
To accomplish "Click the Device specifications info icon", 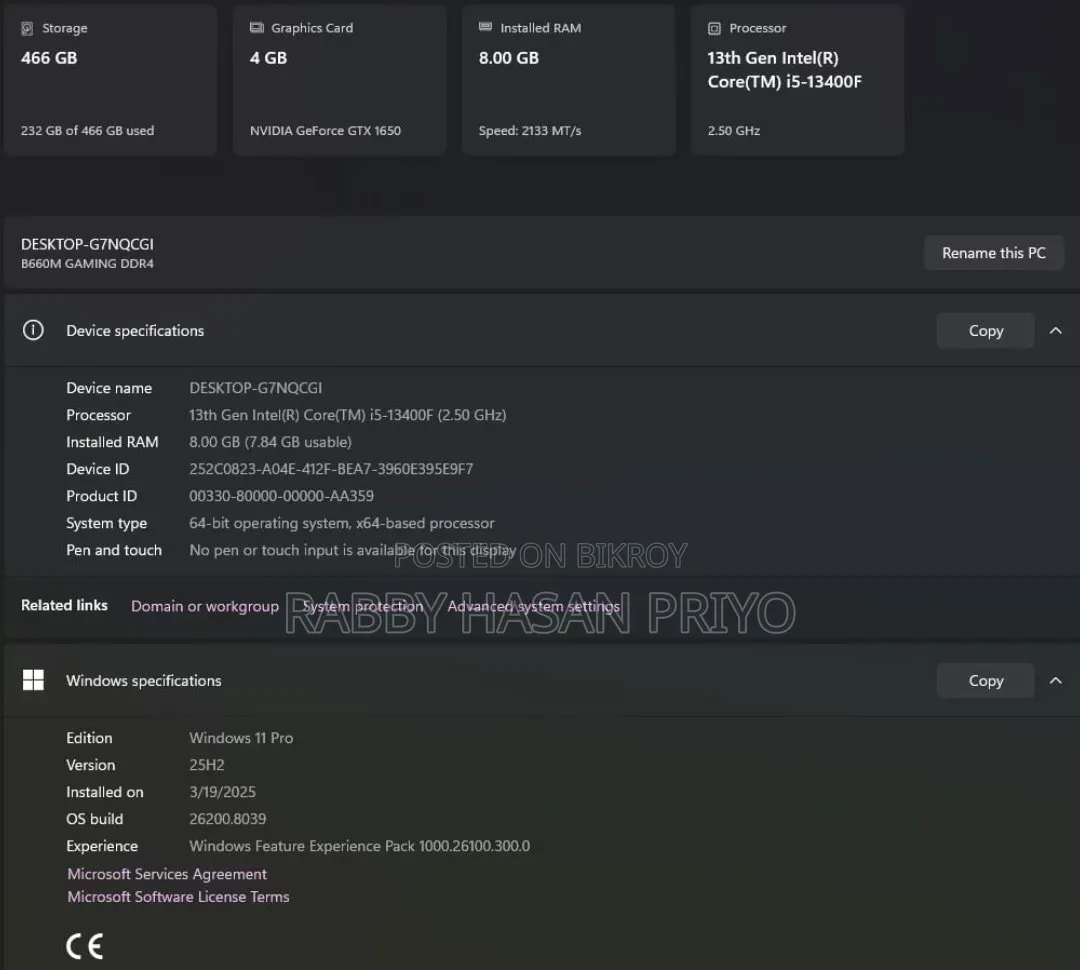I will (x=33, y=330).
